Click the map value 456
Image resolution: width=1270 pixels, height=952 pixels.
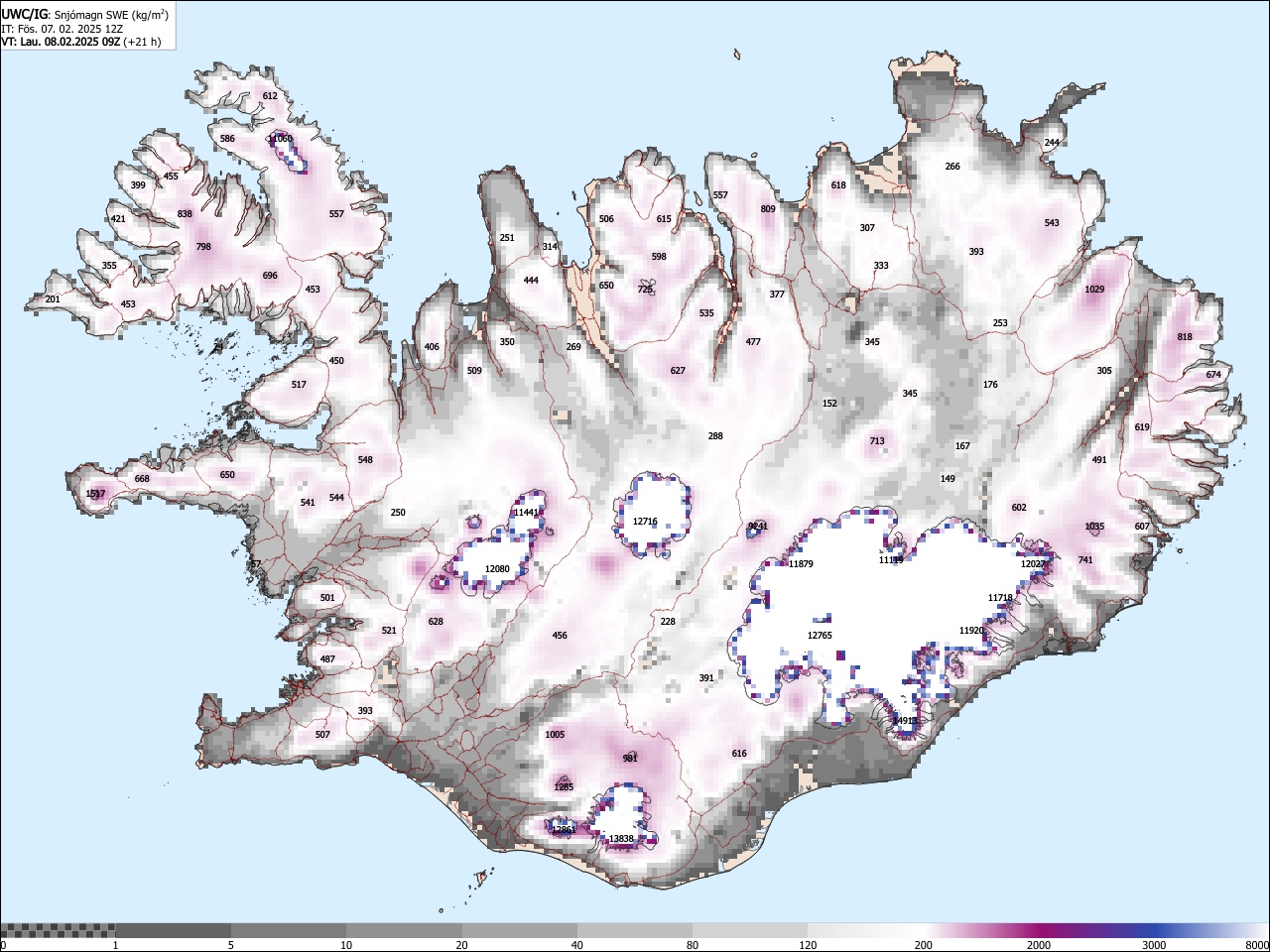pos(560,636)
